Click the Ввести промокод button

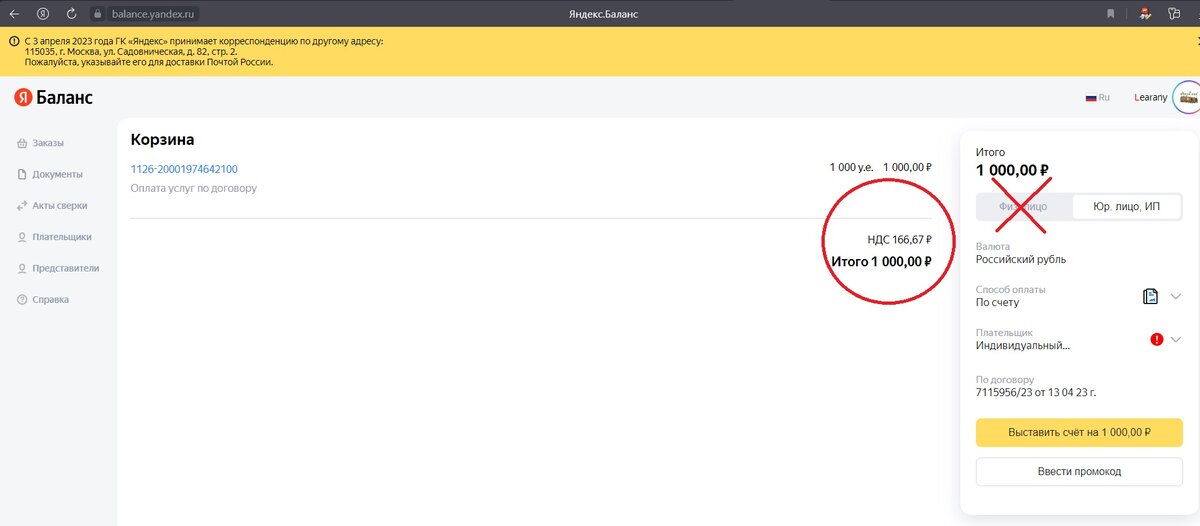pos(1079,471)
